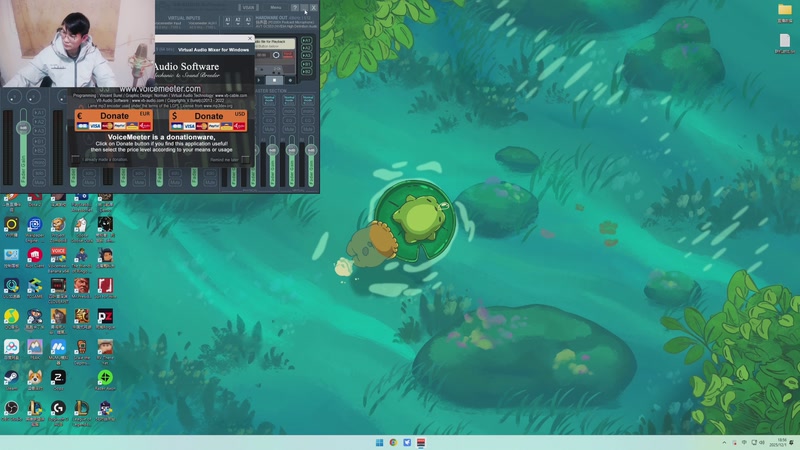Mute the first input strip
800x450 pixels.
[39, 182]
